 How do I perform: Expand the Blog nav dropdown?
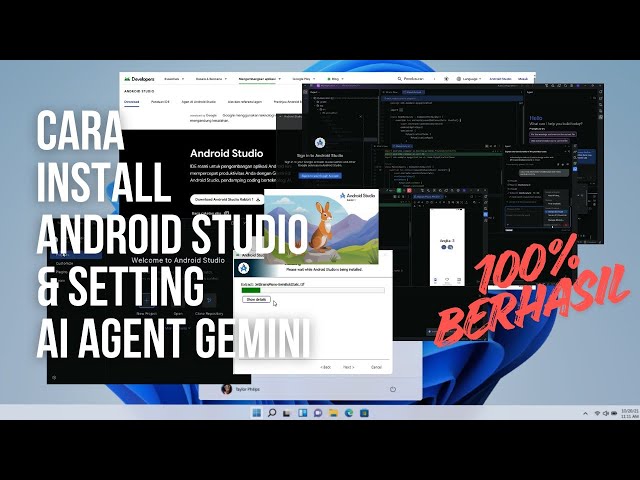coord(336,79)
